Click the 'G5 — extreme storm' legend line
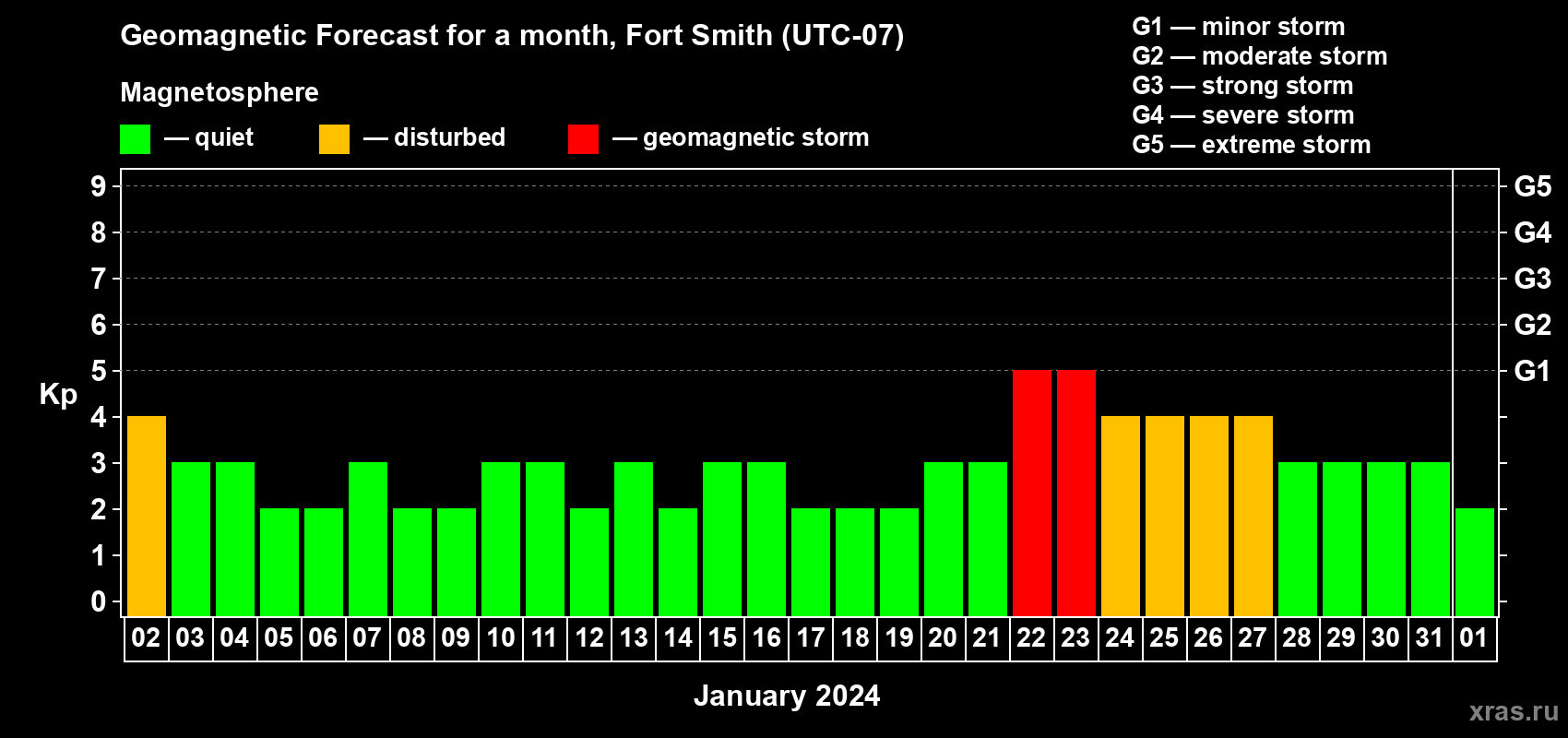Image resolution: width=1568 pixels, height=738 pixels. [x=1252, y=145]
